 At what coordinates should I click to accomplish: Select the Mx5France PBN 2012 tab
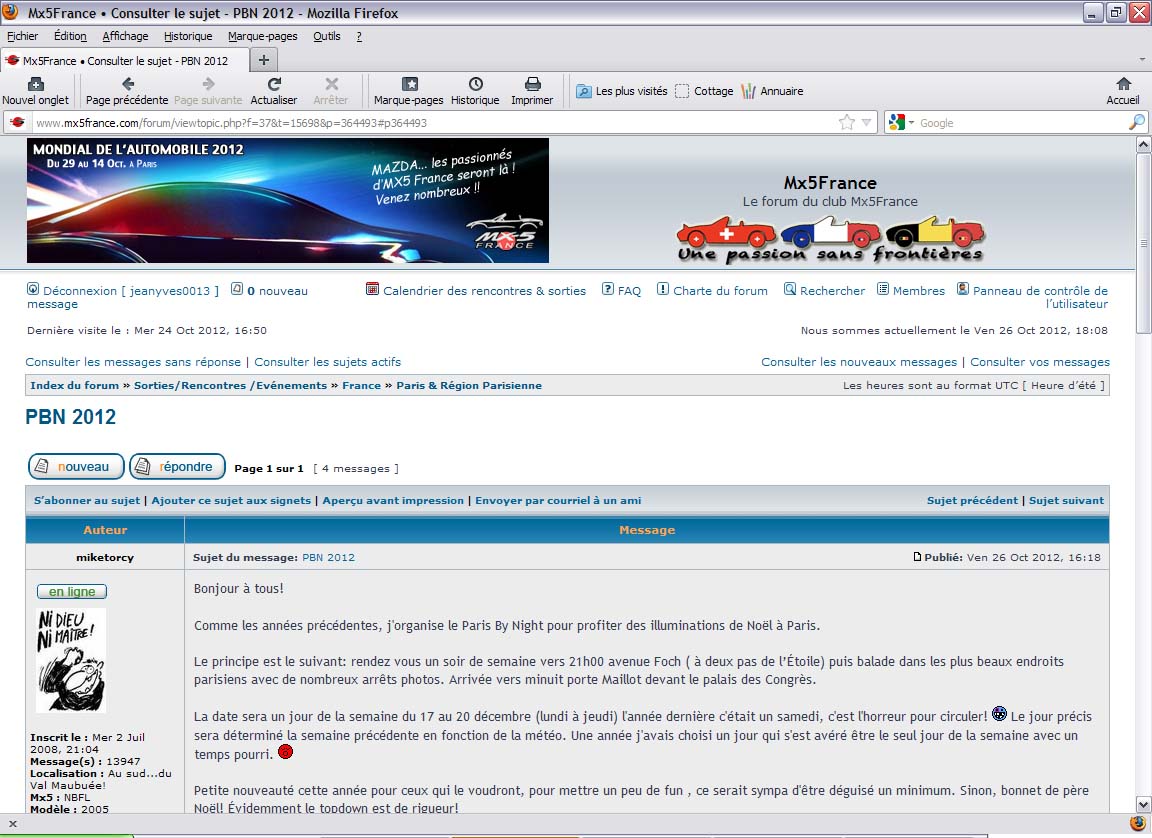pos(125,61)
